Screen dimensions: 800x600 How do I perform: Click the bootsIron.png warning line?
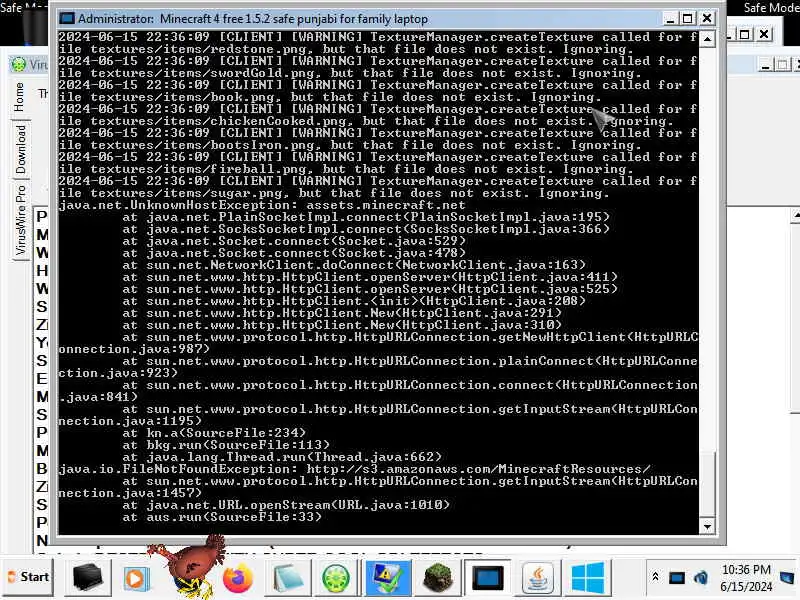(x=378, y=139)
